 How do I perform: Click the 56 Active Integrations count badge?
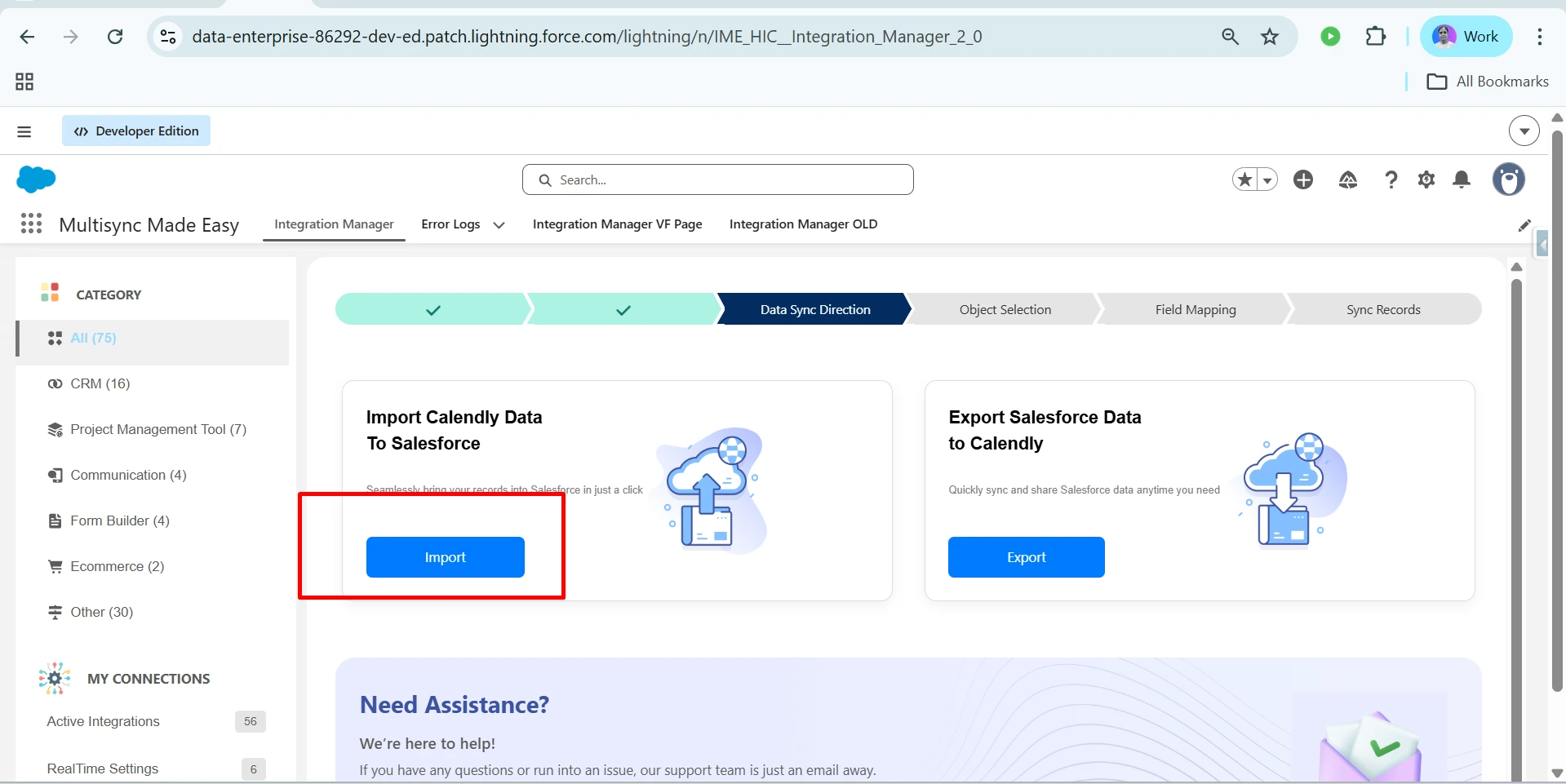click(x=251, y=721)
